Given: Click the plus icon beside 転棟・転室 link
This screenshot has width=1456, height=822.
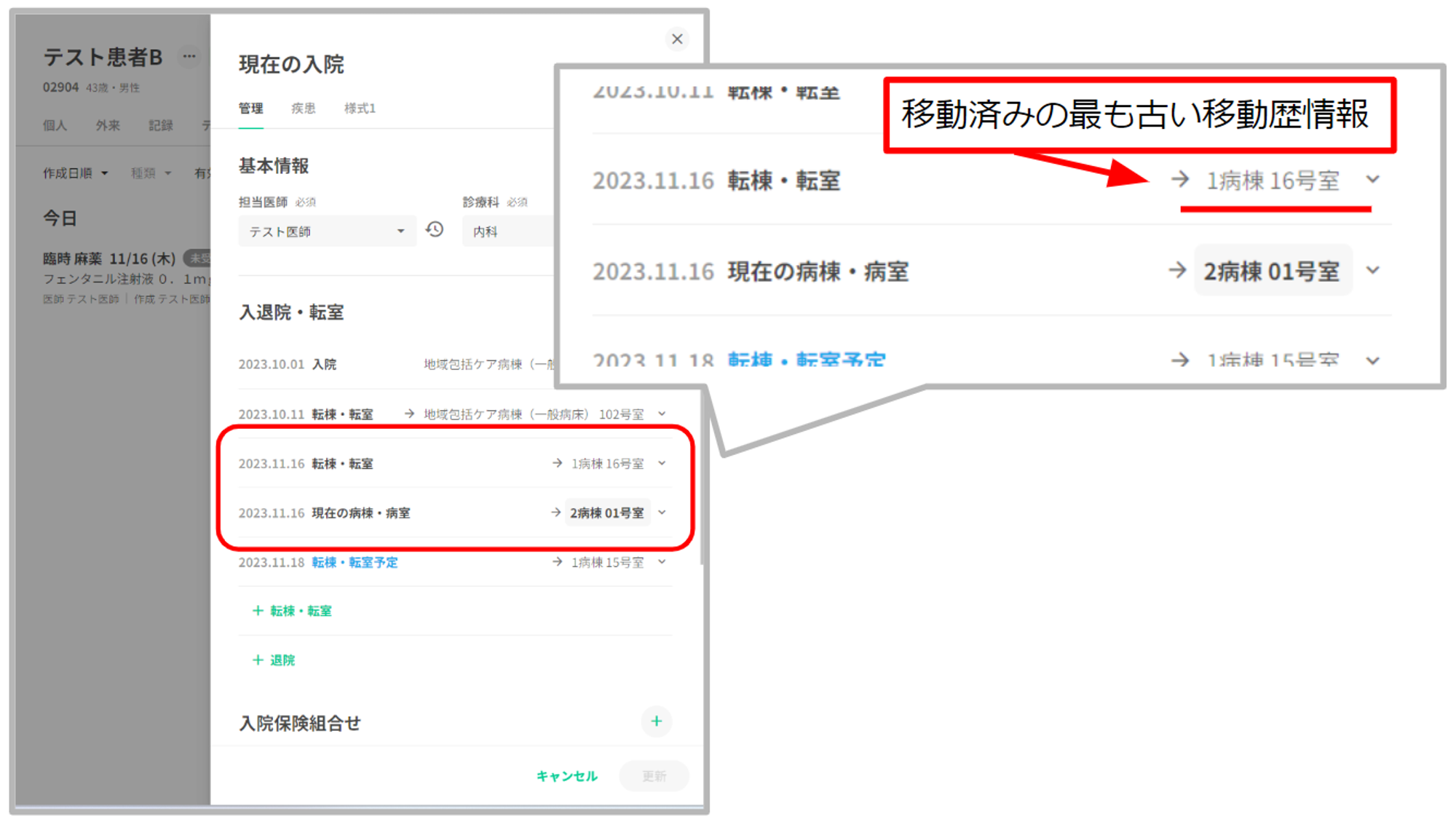Looking at the screenshot, I should (x=258, y=611).
